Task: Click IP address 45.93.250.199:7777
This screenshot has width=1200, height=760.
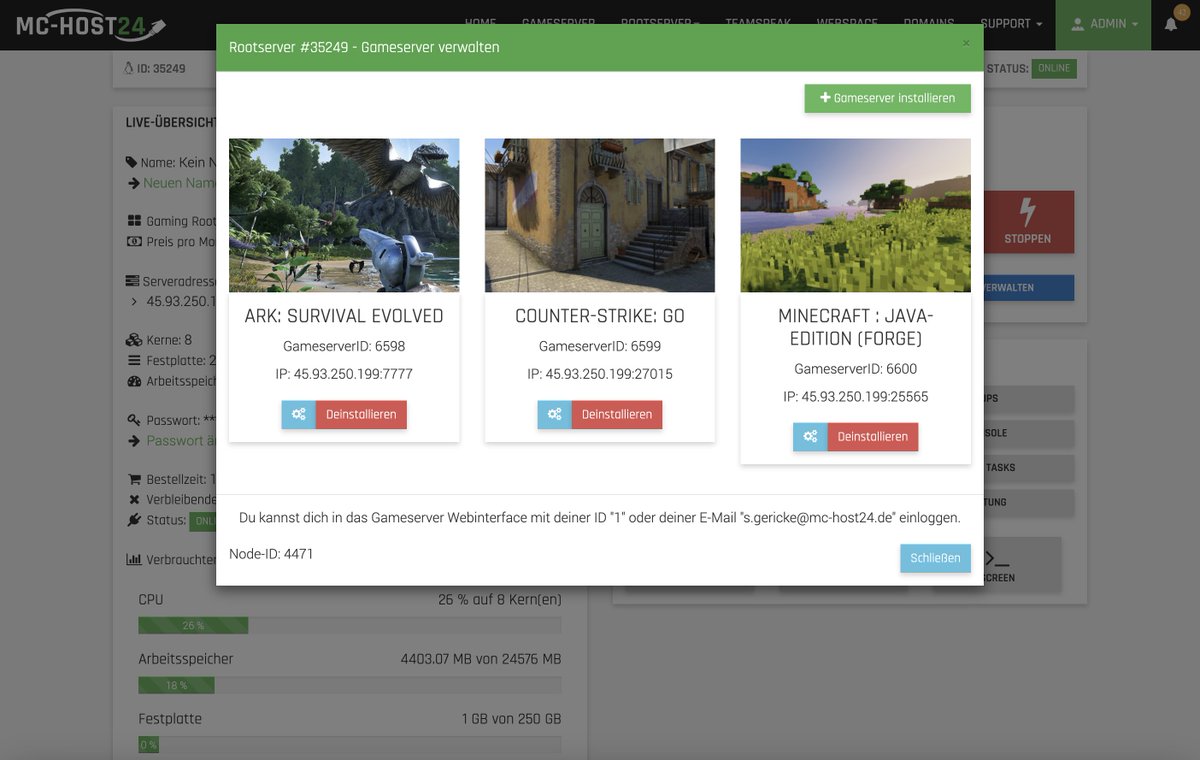Action: tap(344, 375)
